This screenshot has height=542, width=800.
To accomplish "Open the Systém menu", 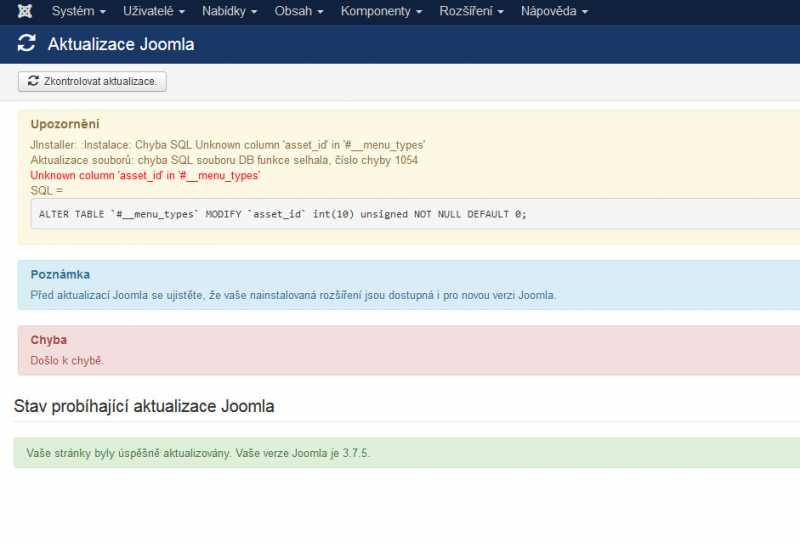I will 79,11.
